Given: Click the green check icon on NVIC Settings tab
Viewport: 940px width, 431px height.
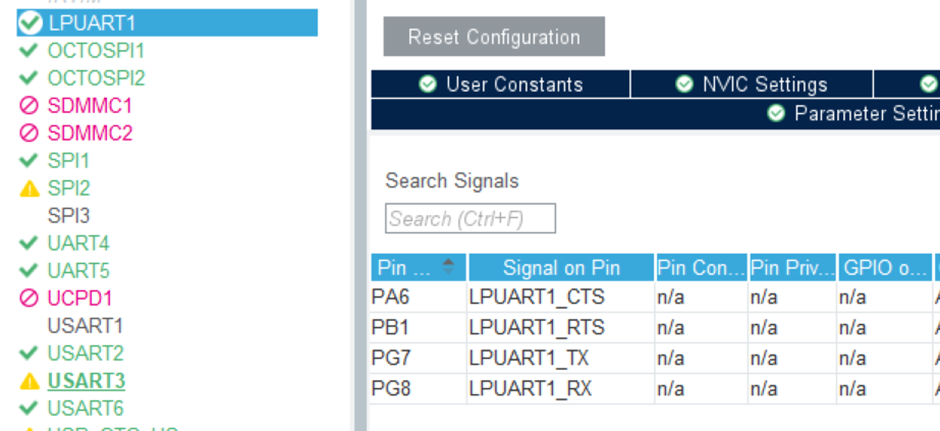Looking at the screenshot, I should tap(684, 85).
